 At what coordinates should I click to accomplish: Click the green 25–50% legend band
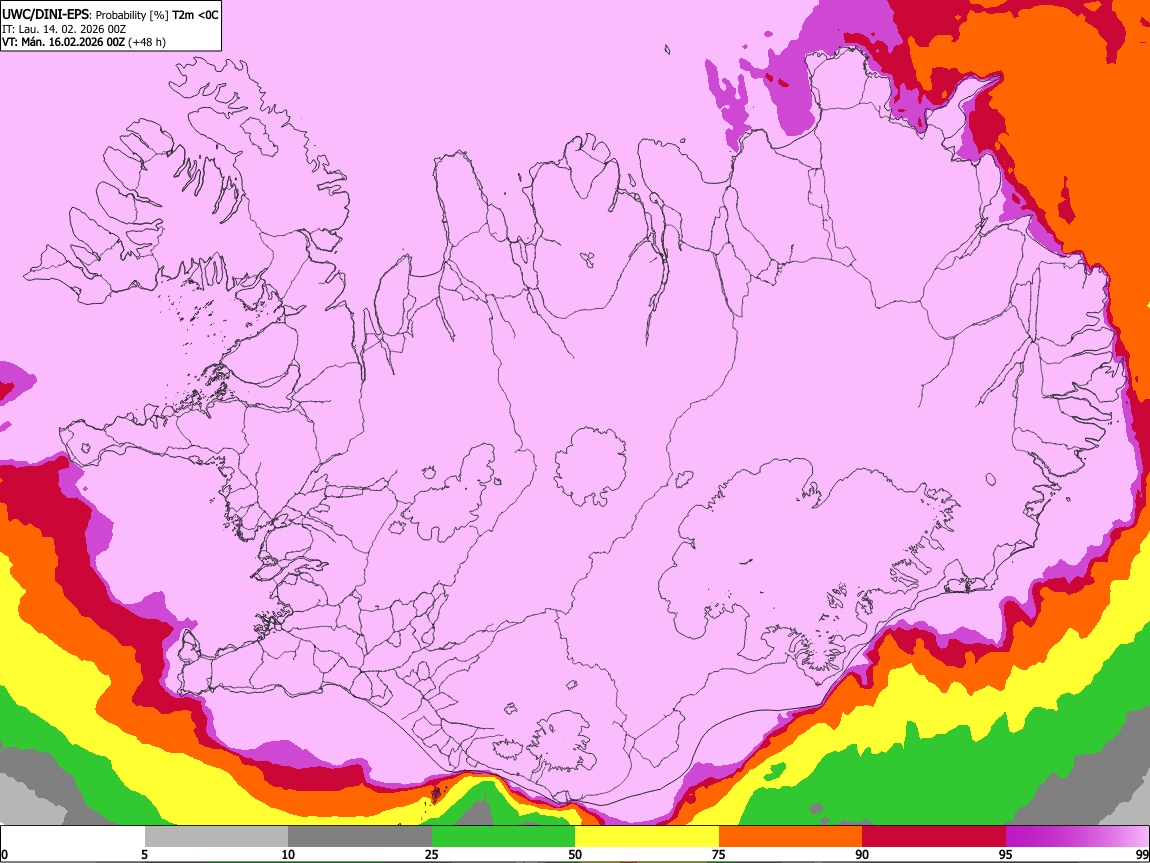click(503, 836)
